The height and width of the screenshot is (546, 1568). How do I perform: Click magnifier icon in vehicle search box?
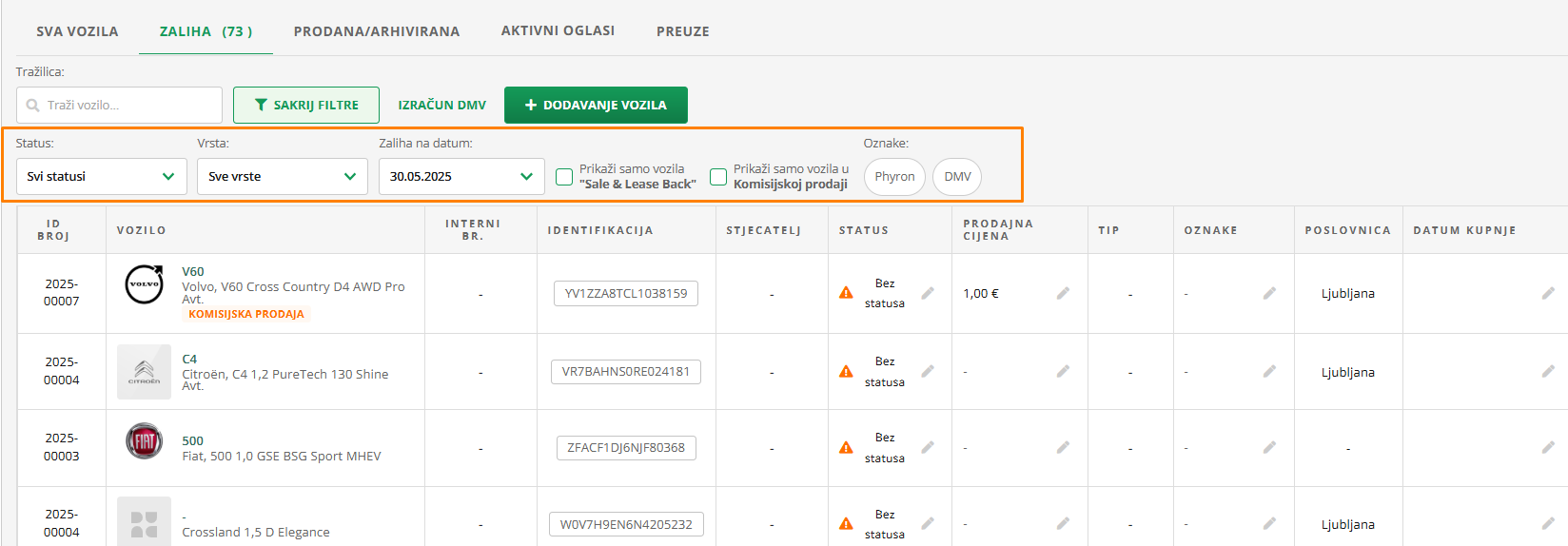pos(33,106)
